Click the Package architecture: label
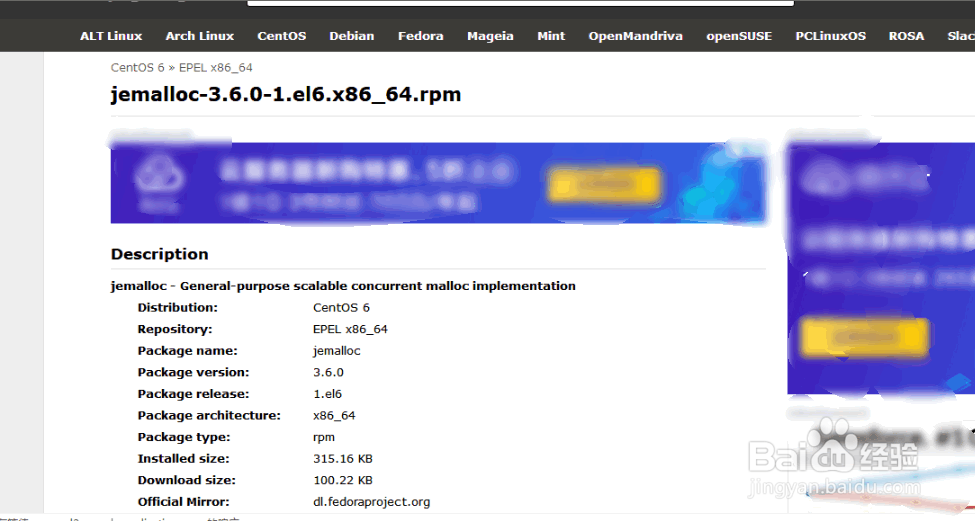 pyautogui.click(x=209, y=416)
